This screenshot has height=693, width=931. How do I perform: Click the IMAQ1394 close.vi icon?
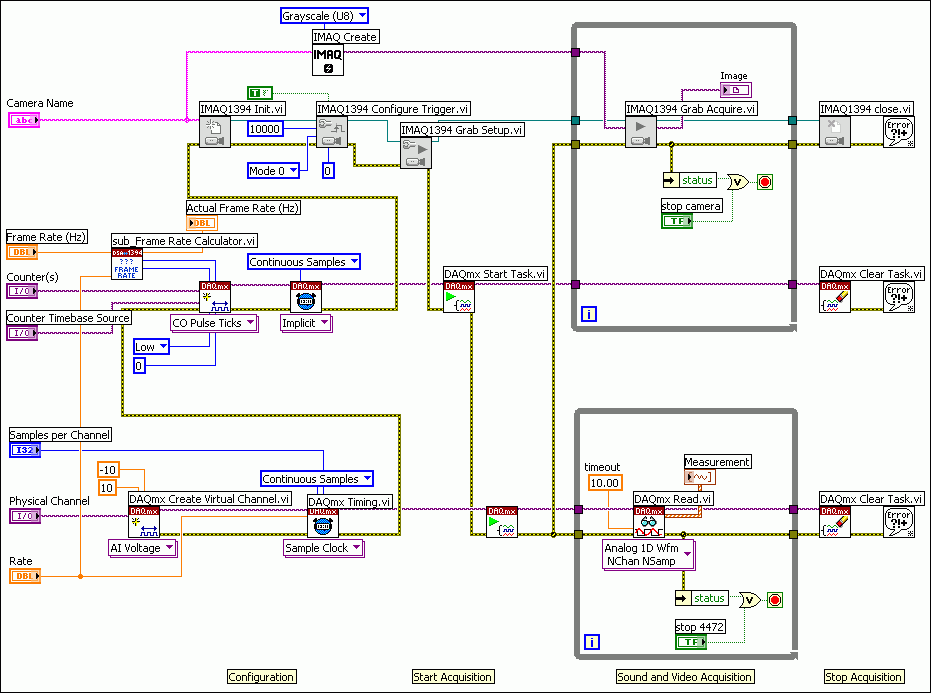[835, 132]
